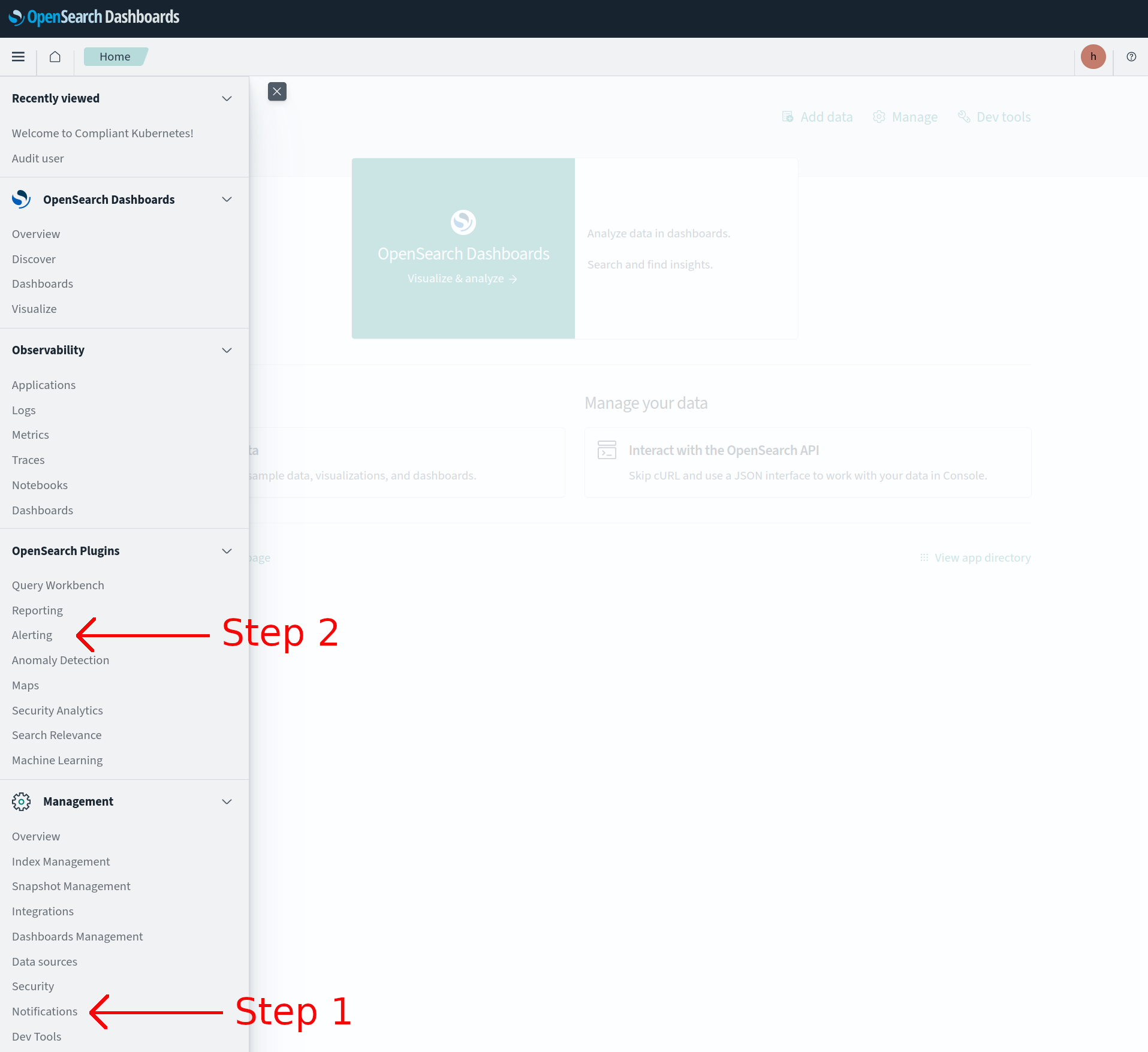
Task: Open Snapshot Management
Action: coord(71,886)
